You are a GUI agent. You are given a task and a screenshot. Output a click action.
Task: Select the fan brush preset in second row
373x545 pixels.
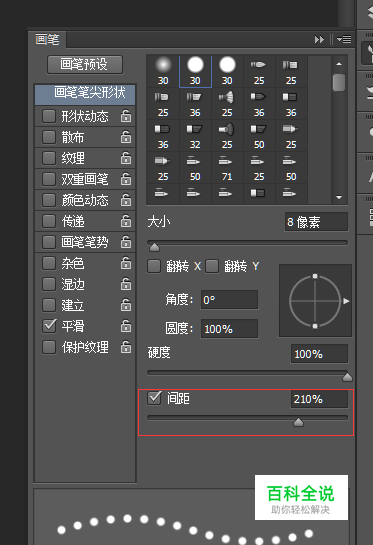click(x=227, y=104)
